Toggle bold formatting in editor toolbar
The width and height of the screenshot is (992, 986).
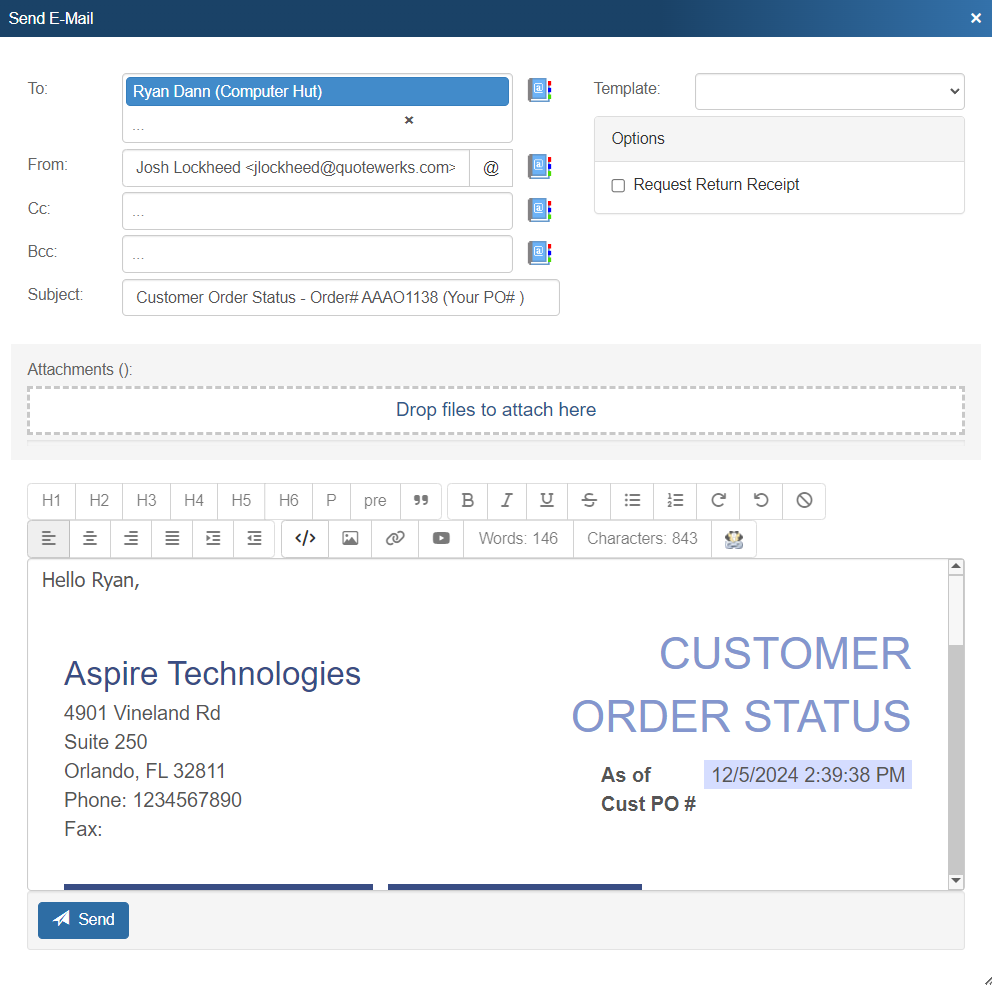467,501
